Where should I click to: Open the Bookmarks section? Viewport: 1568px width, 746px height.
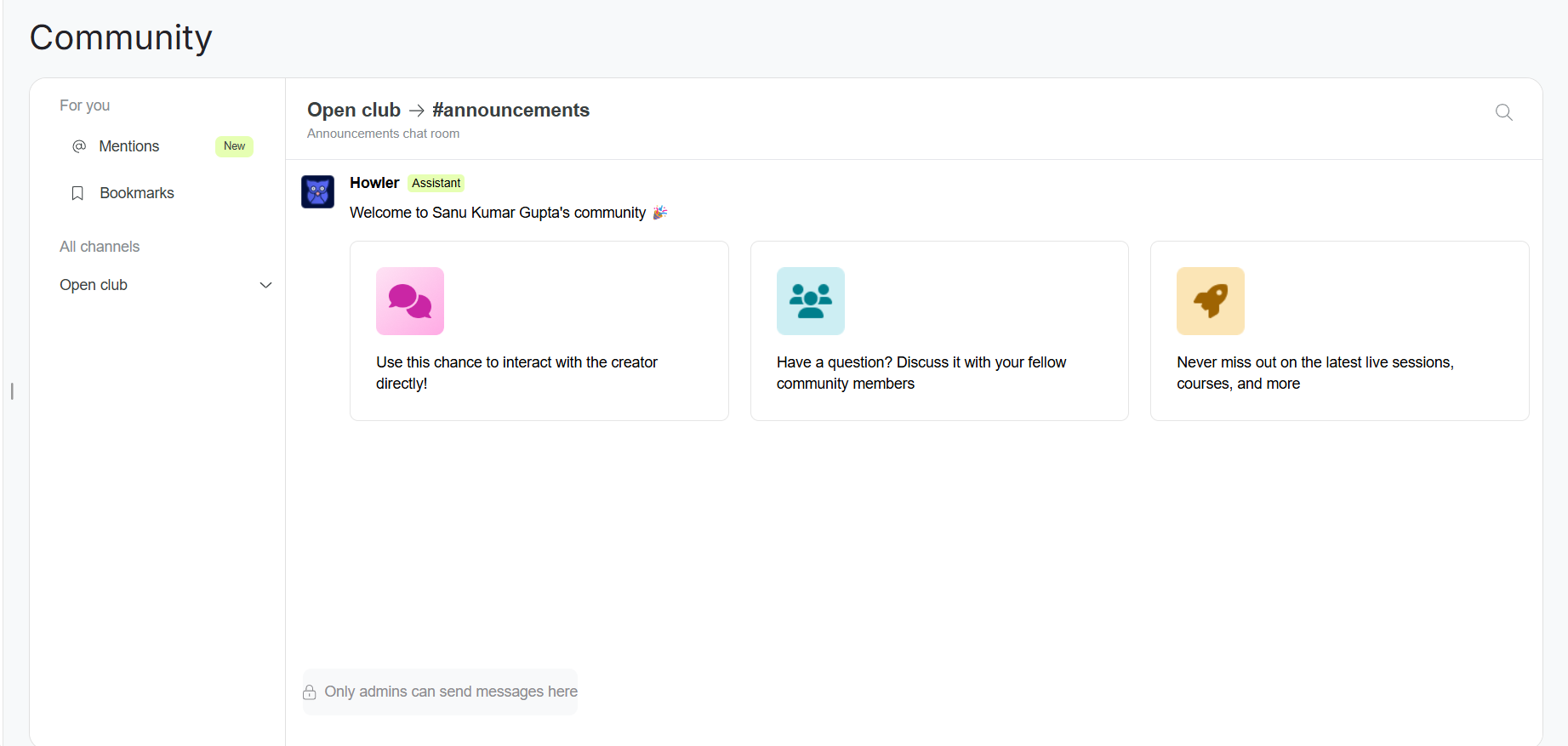(137, 193)
